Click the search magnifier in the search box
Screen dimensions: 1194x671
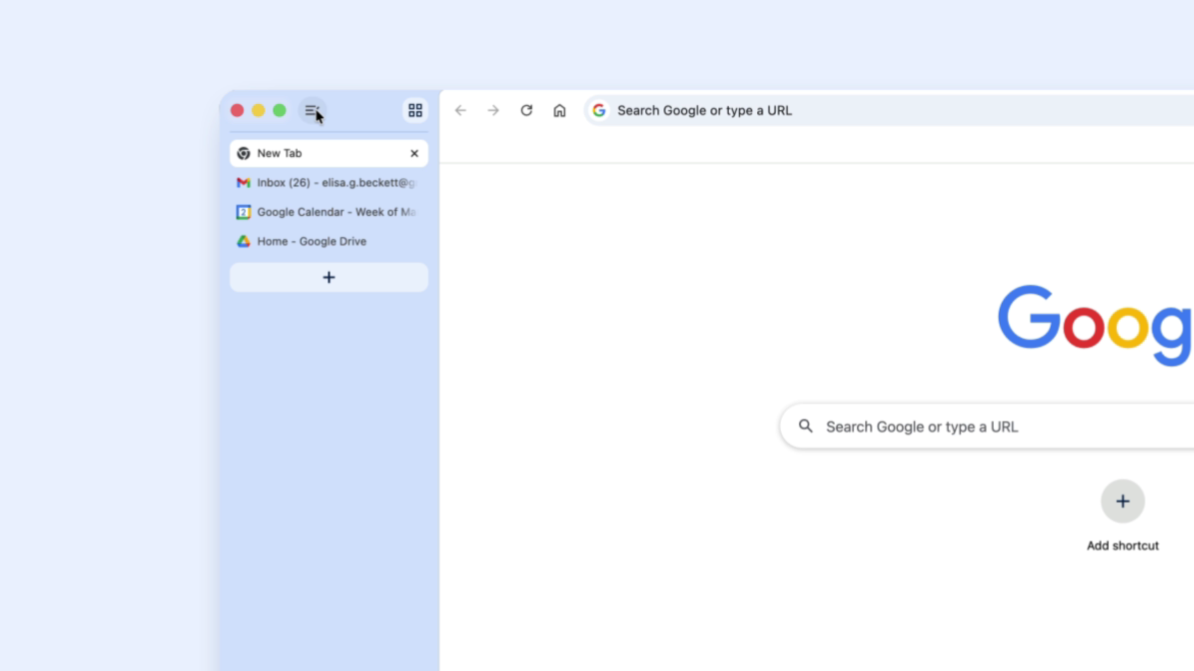click(x=806, y=426)
